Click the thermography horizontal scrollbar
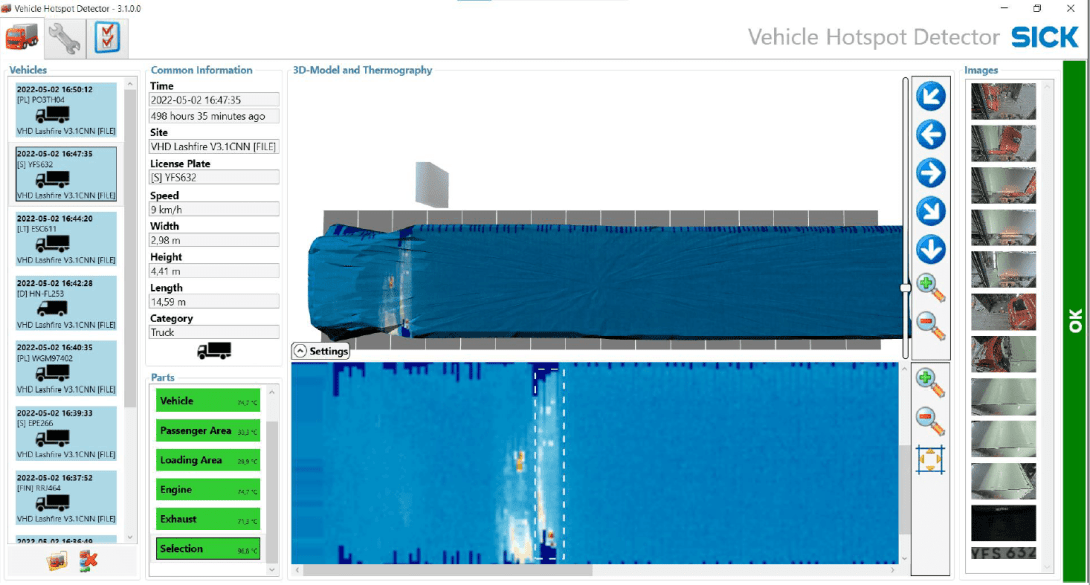This screenshot has height=585, width=1090. click(x=448, y=570)
